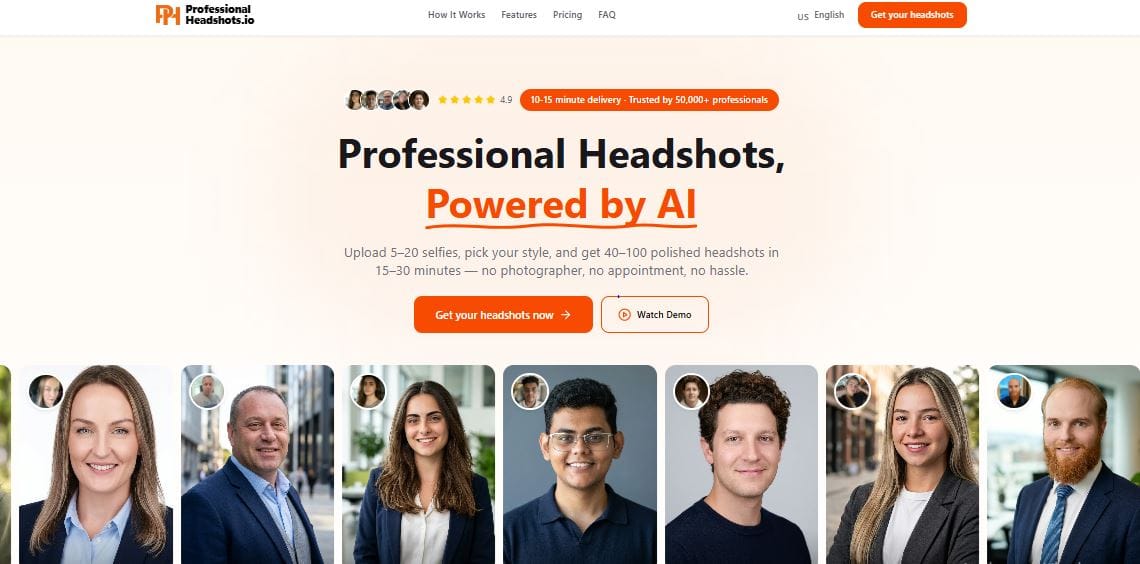Image resolution: width=1140 pixels, height=564 pixels.
Task: Go to the Features section
Action: coord(519,15)
